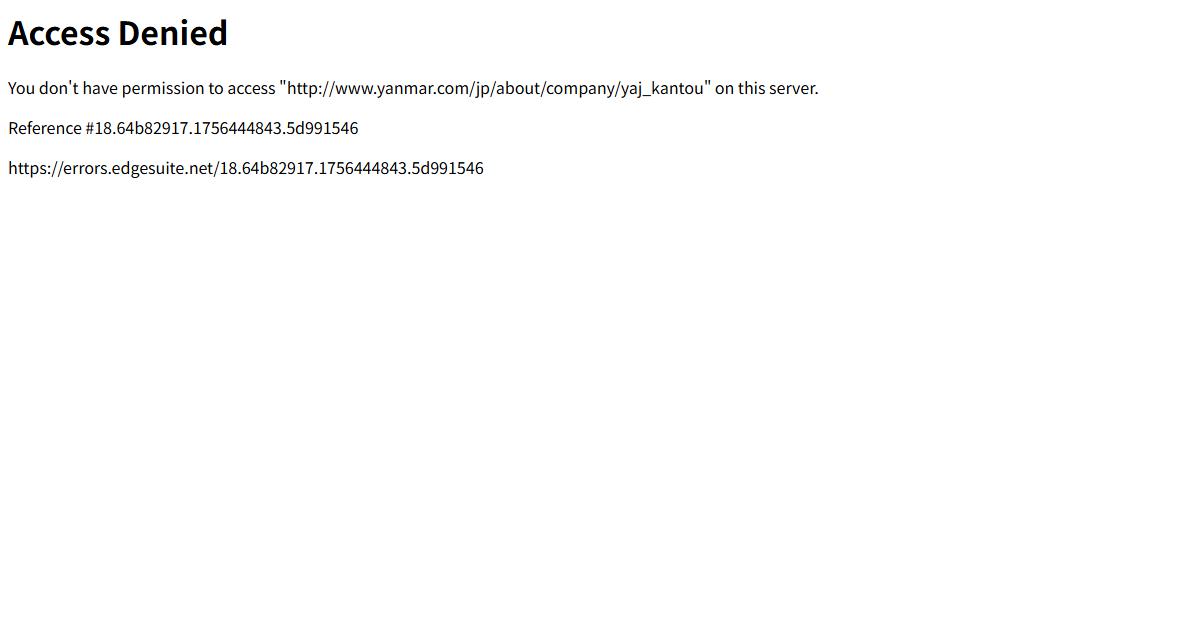This screenshot has width=1184, height=624.
Task: Click the word Denied in the heading
Action: [173, 33]
